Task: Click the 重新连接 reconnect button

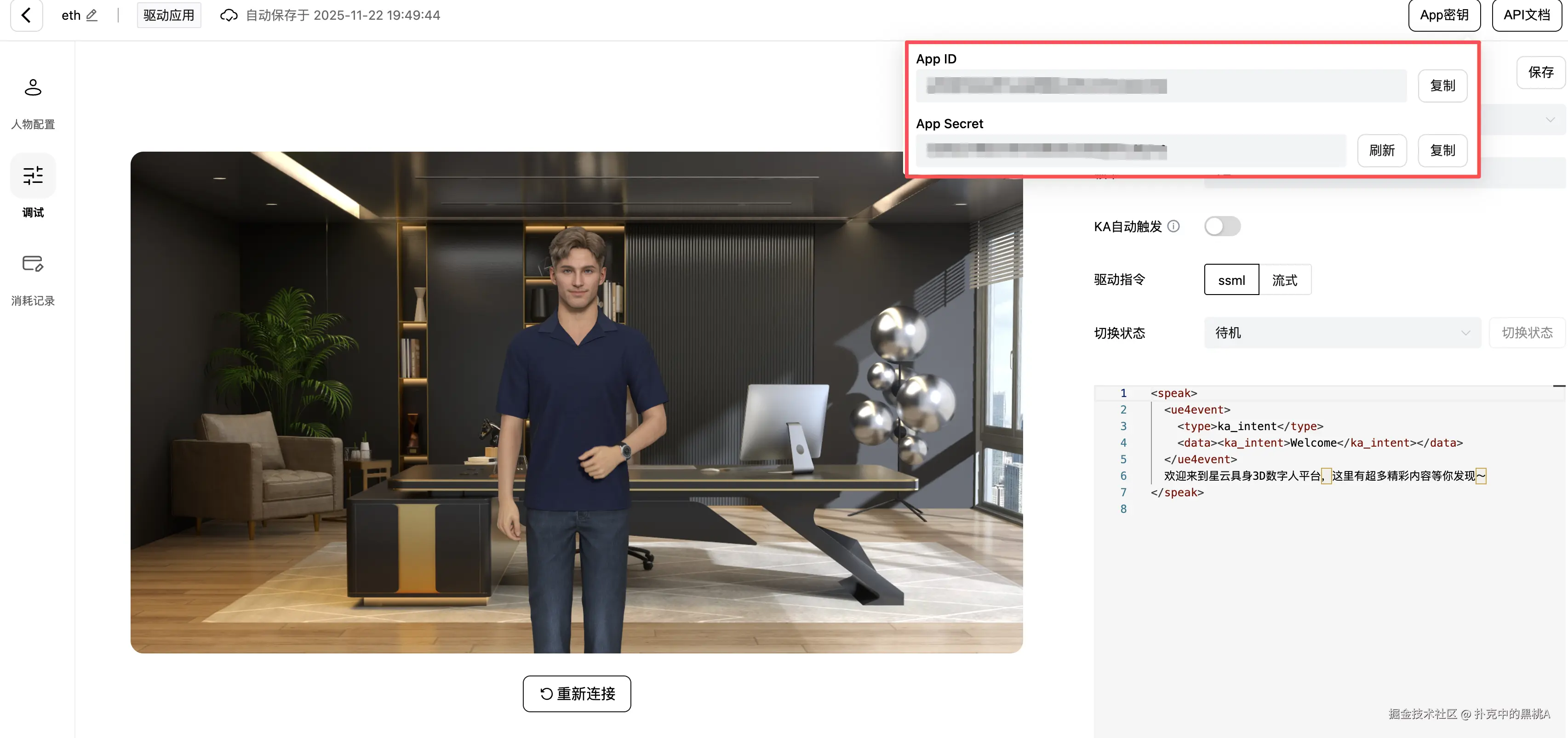Action: click(x=577, y=693)
